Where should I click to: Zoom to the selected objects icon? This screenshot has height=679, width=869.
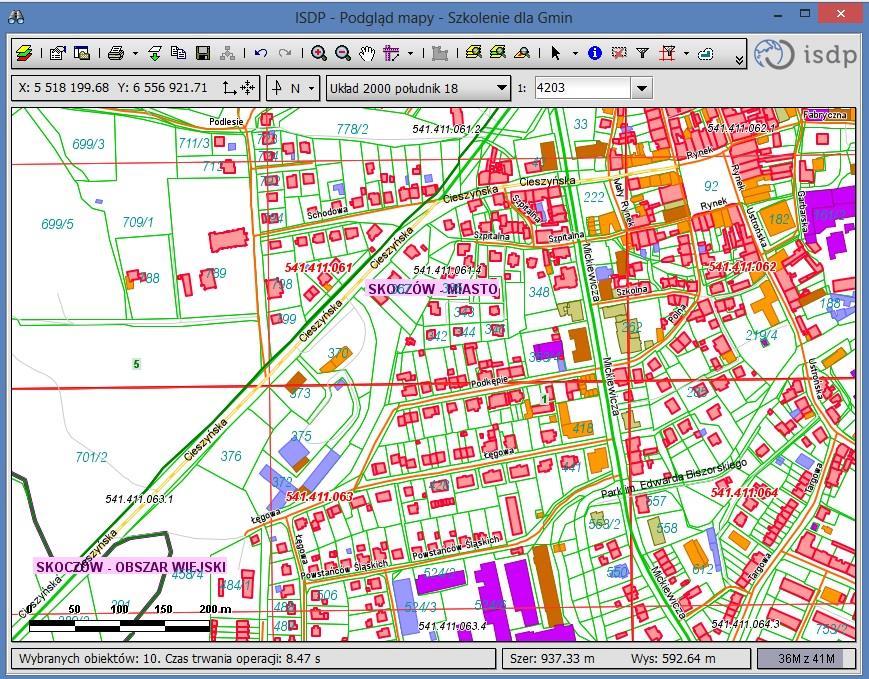(x=522, y=53)
